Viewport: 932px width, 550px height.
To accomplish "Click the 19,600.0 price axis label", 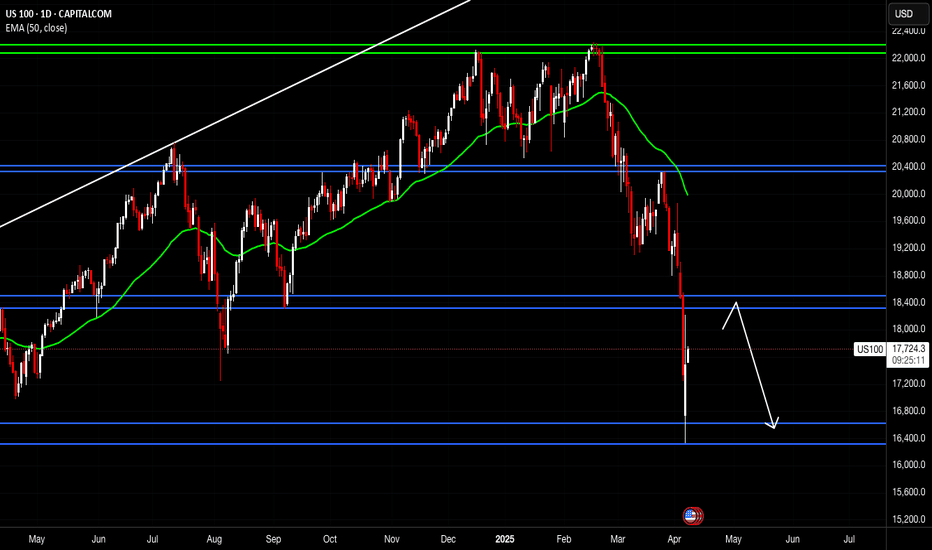I will [x=909, y=221].
